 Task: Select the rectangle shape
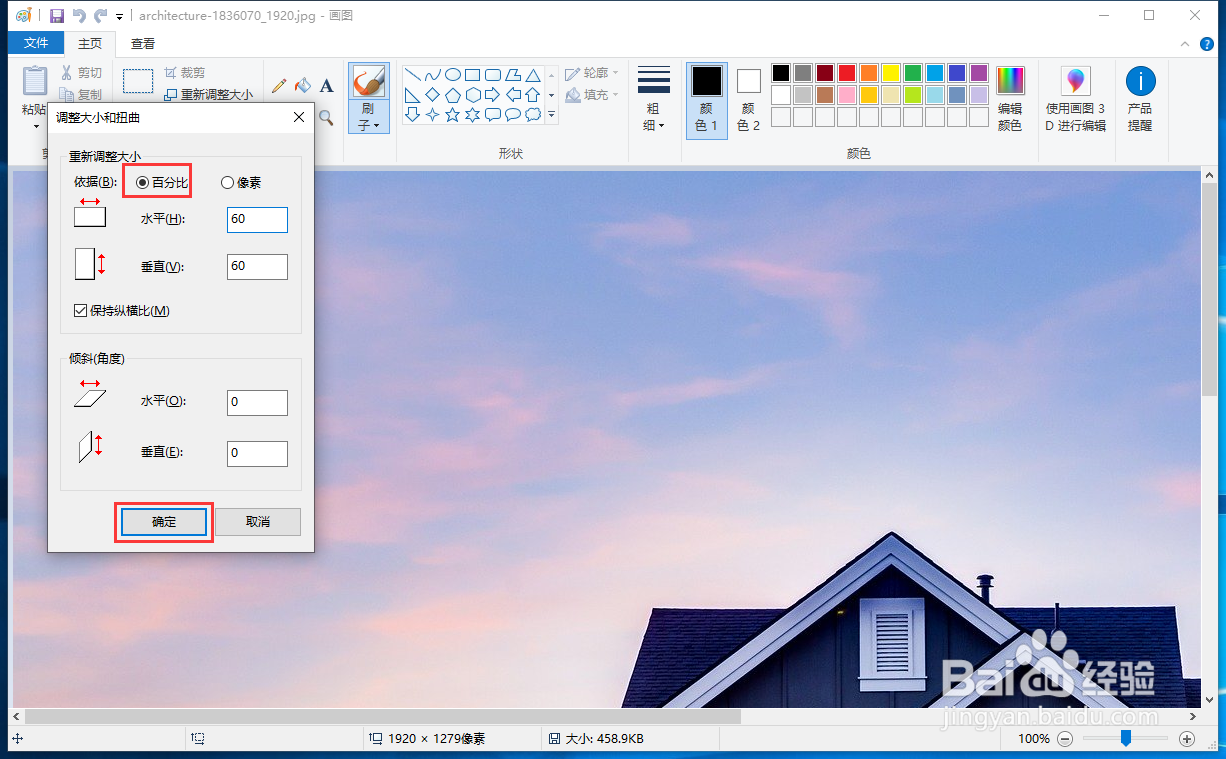click(472, 75)
